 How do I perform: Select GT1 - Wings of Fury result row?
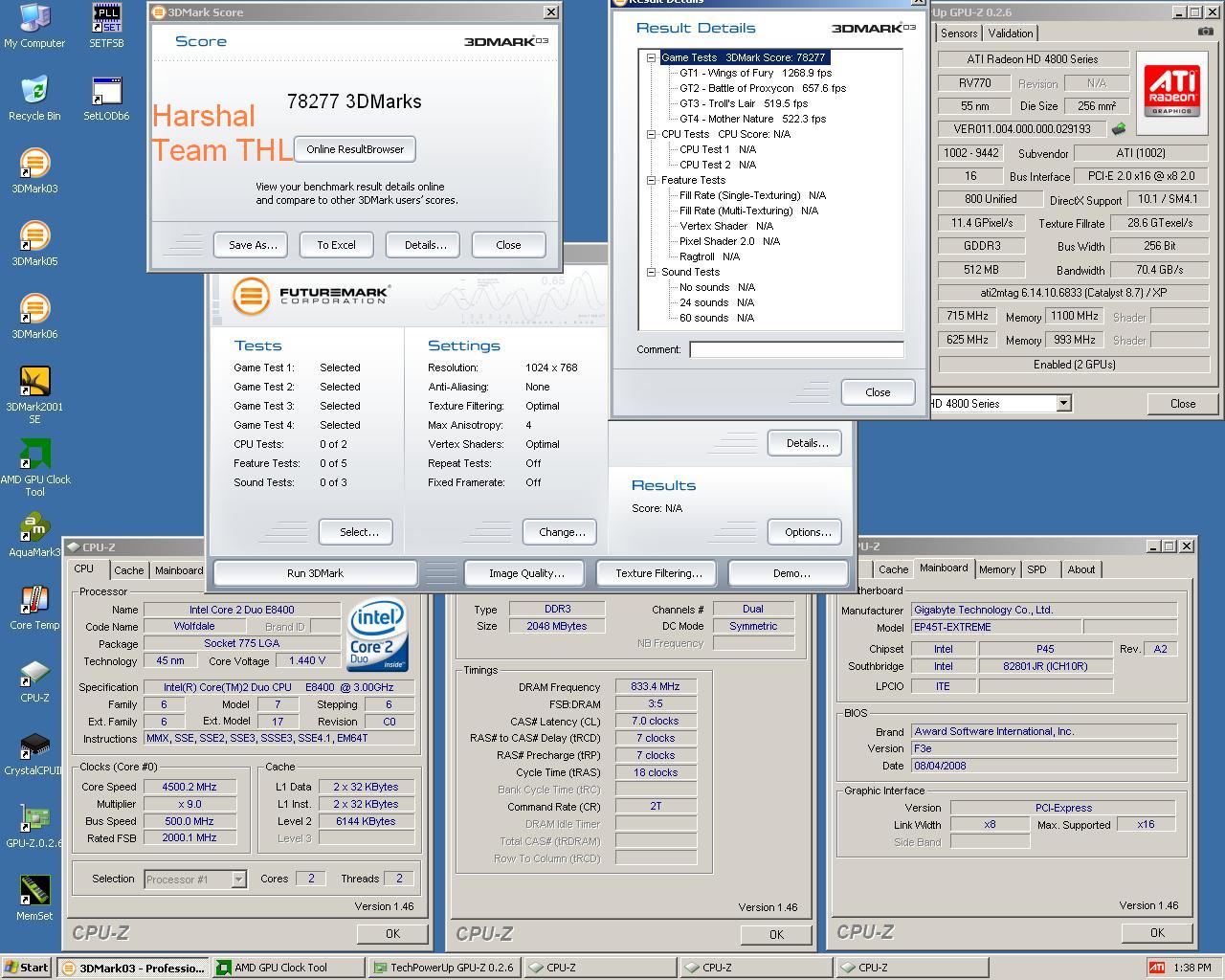pos(755,73)
